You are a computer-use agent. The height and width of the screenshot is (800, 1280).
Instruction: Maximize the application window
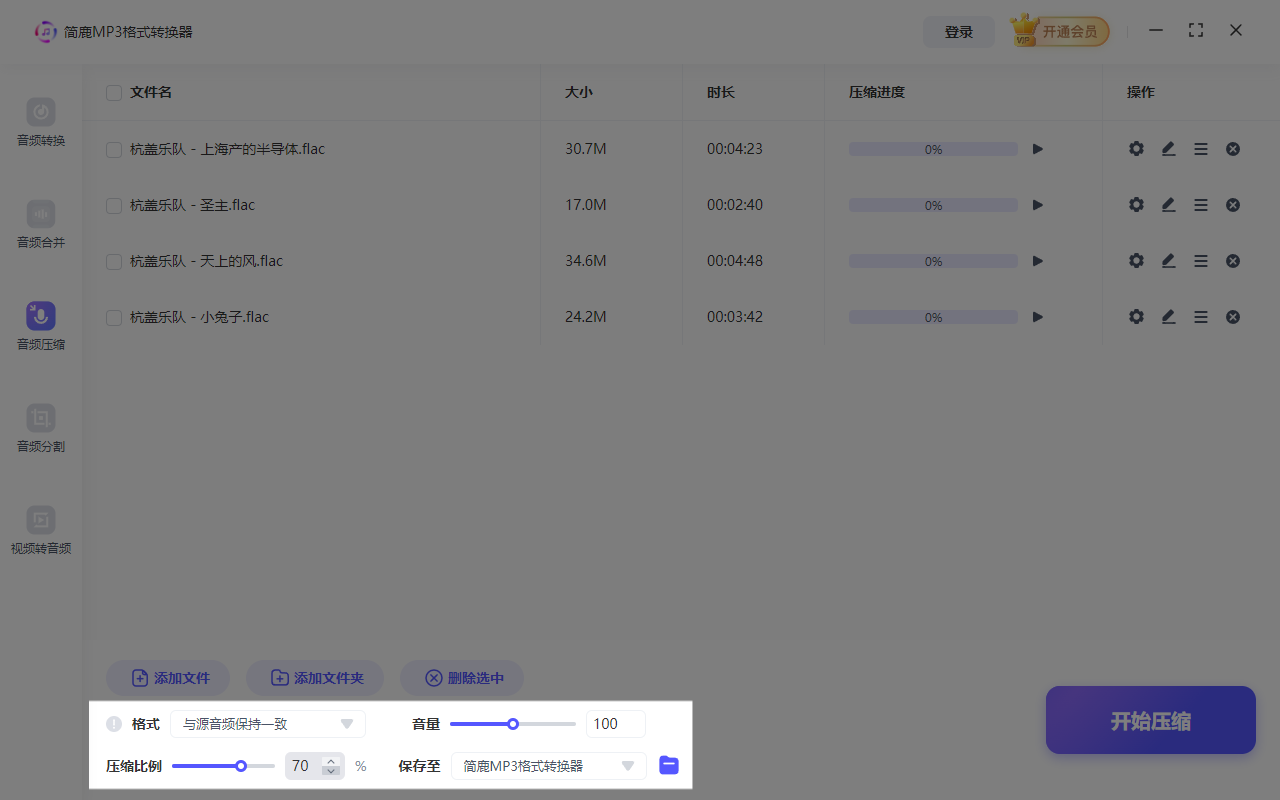[1196, 30]
